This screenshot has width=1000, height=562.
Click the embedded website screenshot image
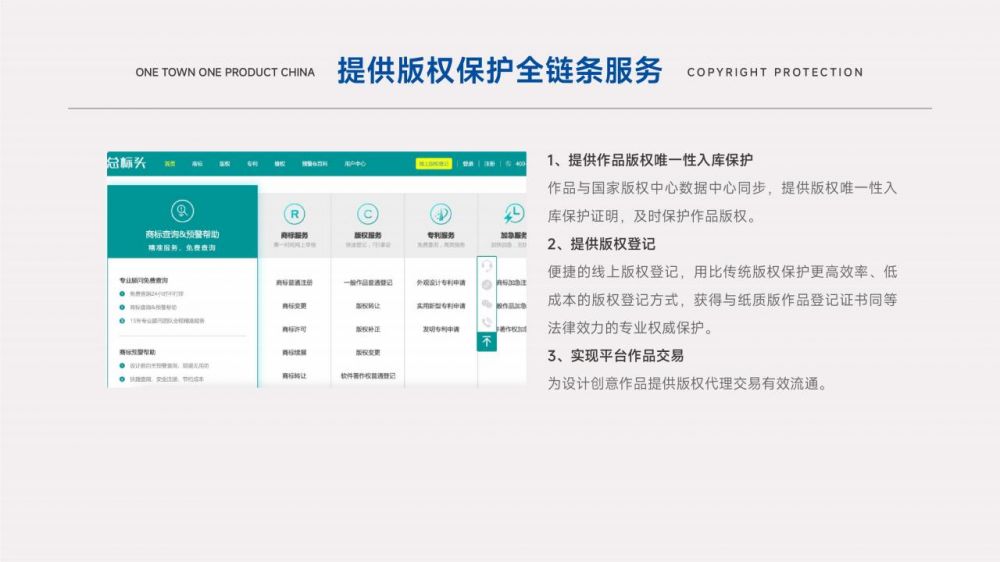(x=316, y=269)
